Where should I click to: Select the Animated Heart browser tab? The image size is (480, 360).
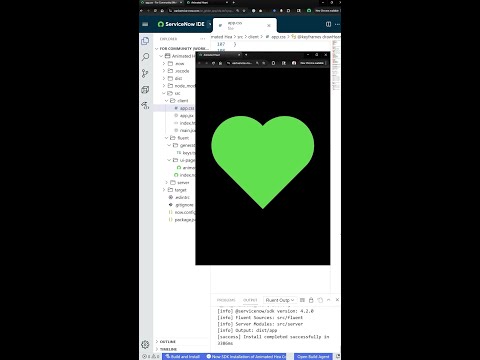(x=207, y=3)
